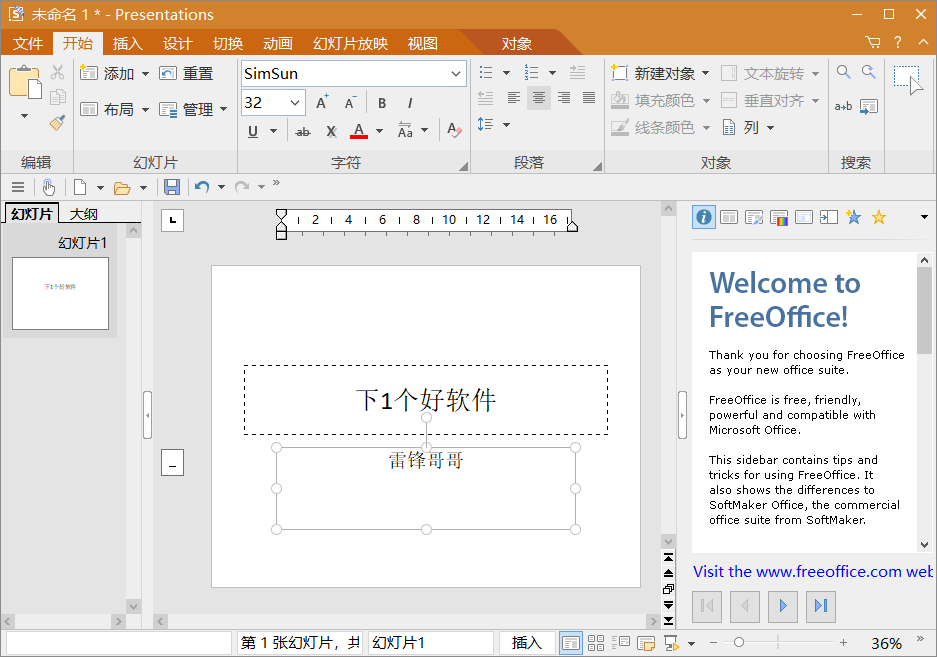Toggle bold formatting
This screenshot has height=657, width=937.
coord(382,103)
